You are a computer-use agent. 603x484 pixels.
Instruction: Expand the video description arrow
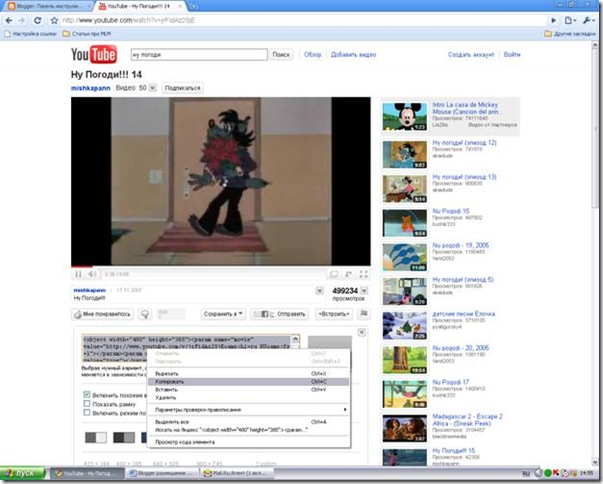(x=319, y=291)
